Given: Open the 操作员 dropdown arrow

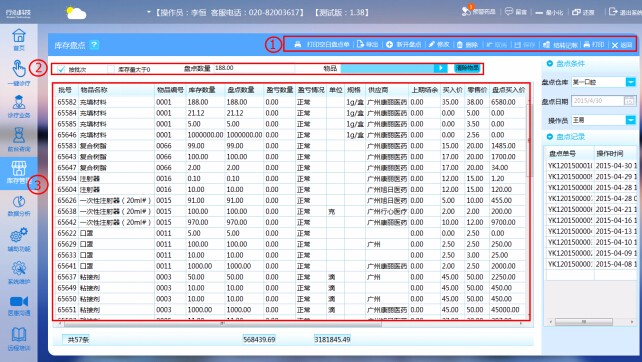Looking at the screenshot, I should point(630,120).
